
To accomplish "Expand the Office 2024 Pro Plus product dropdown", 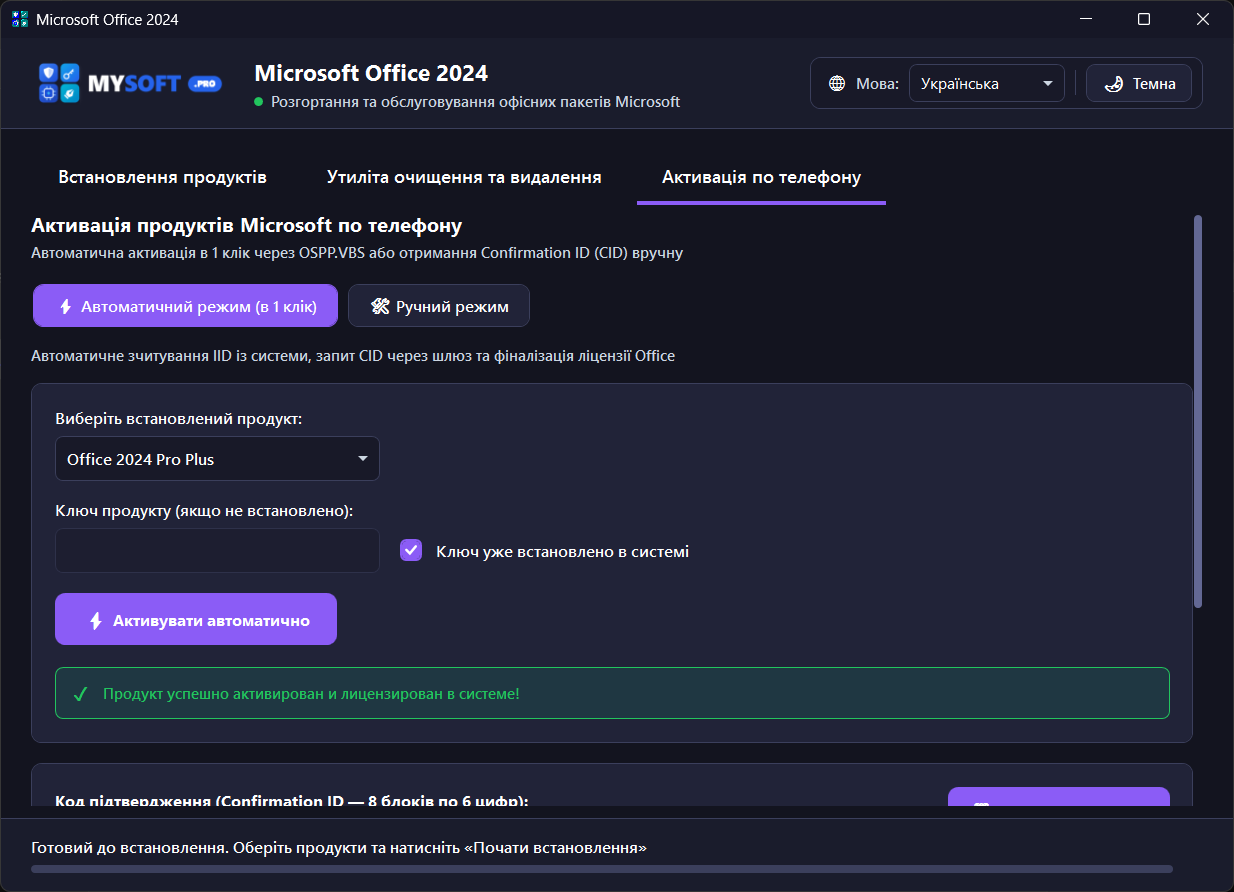I will pyautogui.click(x=217, y=459).
